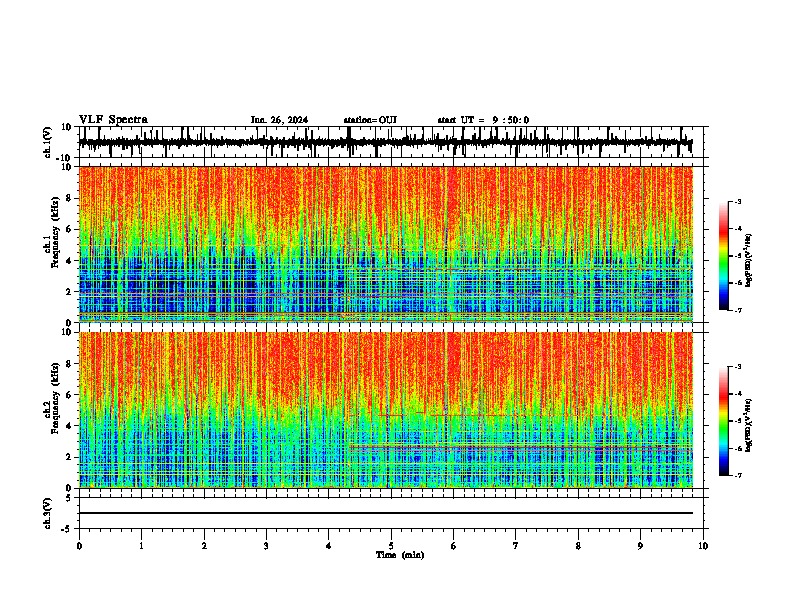The height and width of the screenshot is (612, 792).
Task: Click the ch.1 color bar PSD unit label
Action: (748, 261)
